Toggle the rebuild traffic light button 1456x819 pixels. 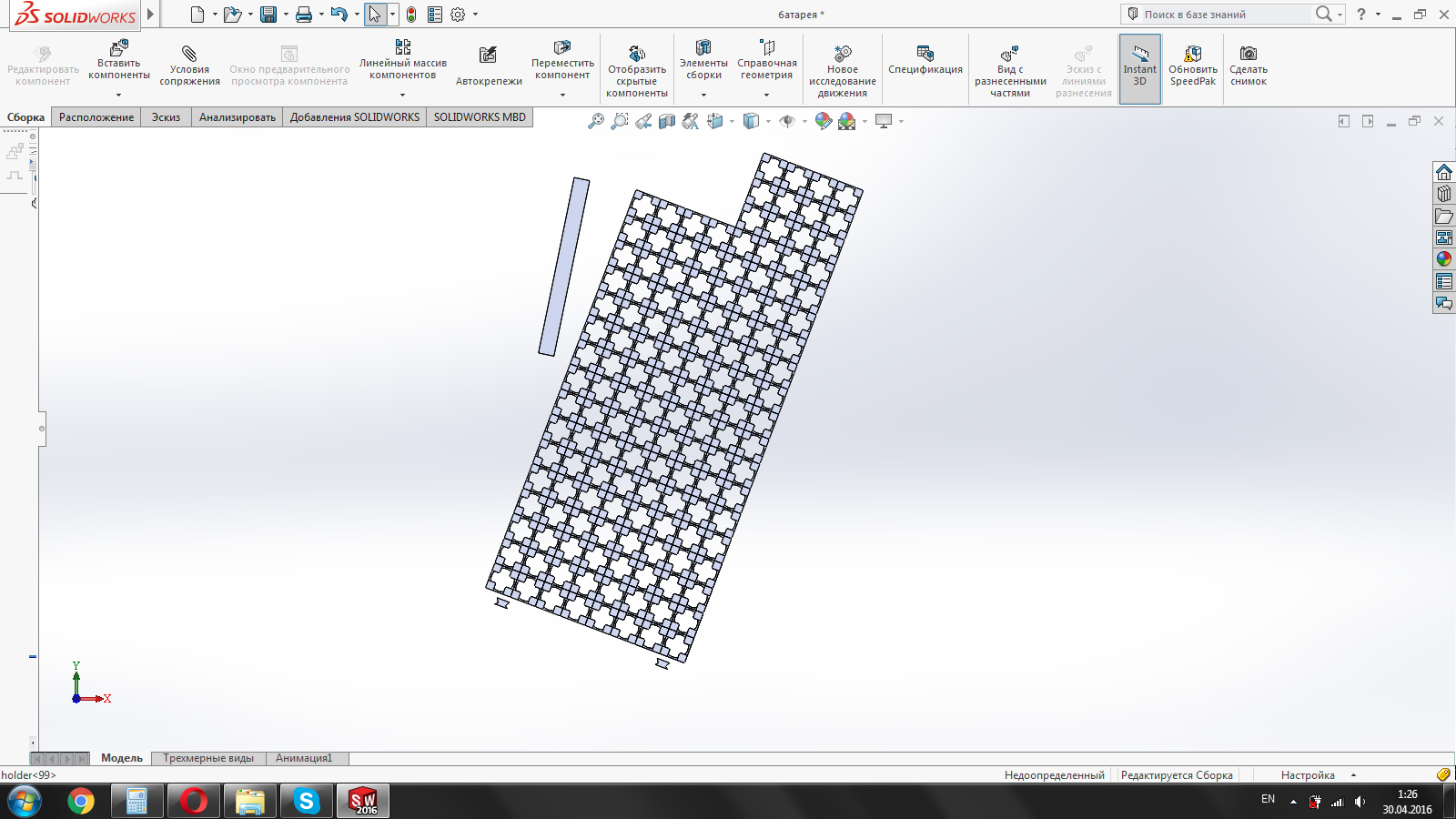pos(411,15)
